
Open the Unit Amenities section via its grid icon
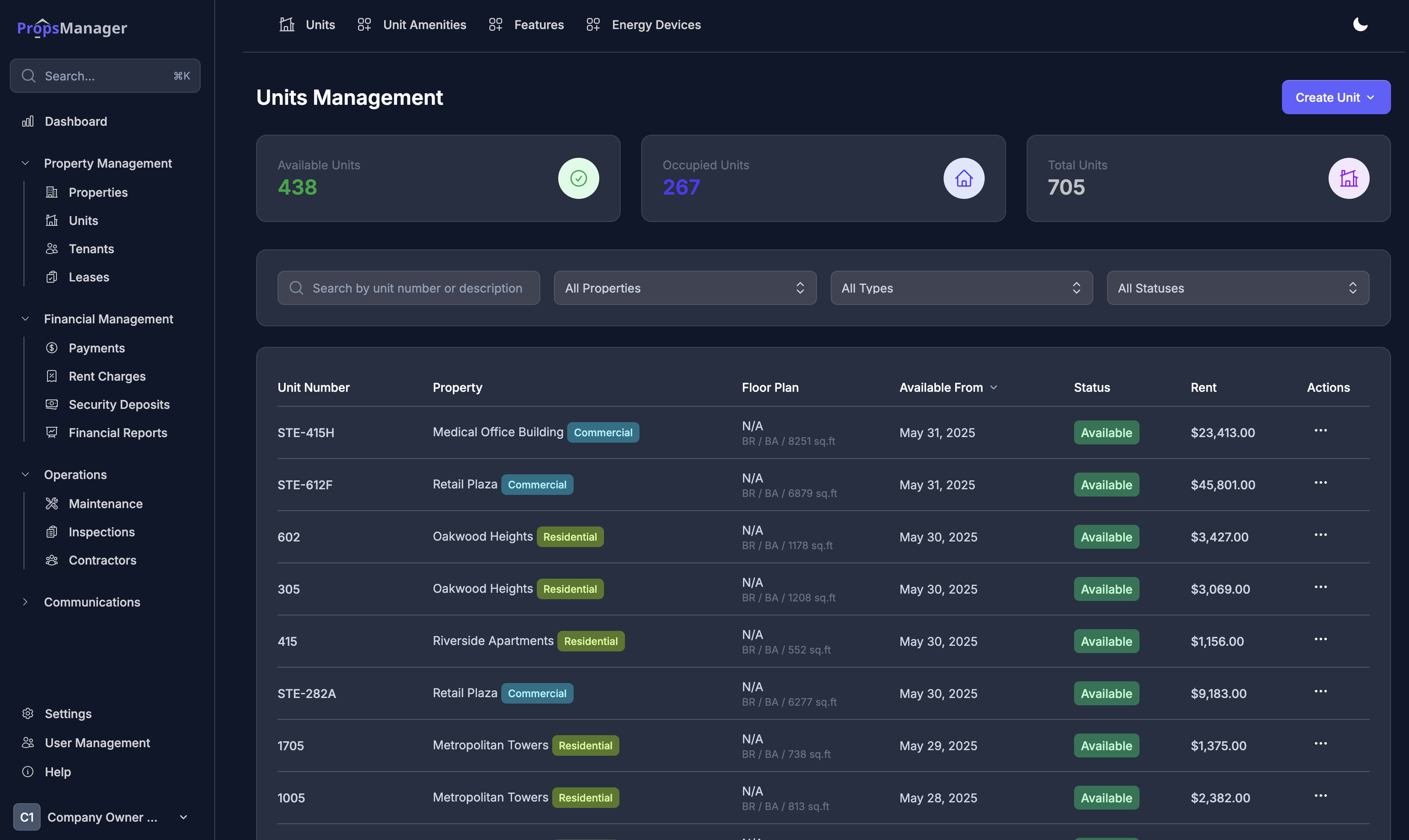(x=364, y=24)
